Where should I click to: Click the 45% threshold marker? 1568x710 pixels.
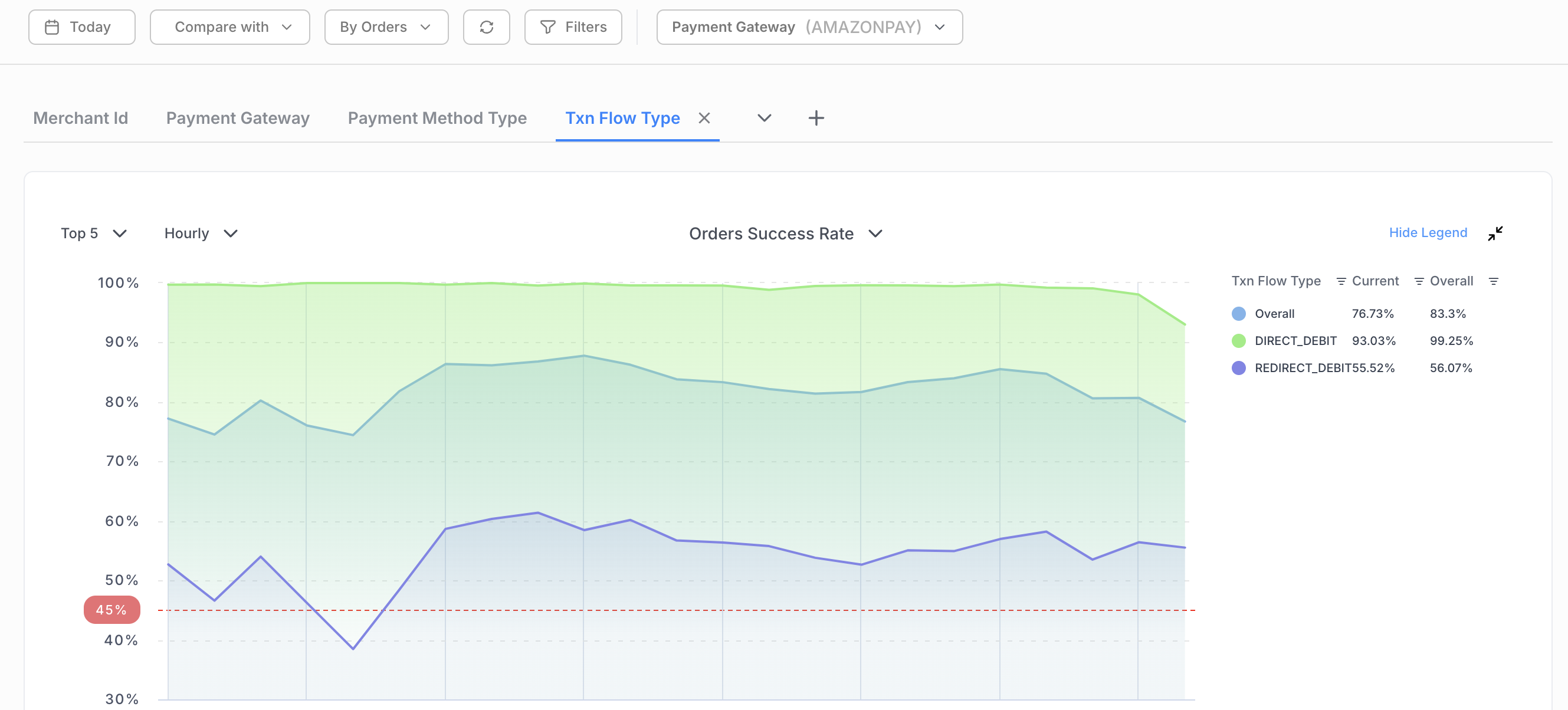112,610
